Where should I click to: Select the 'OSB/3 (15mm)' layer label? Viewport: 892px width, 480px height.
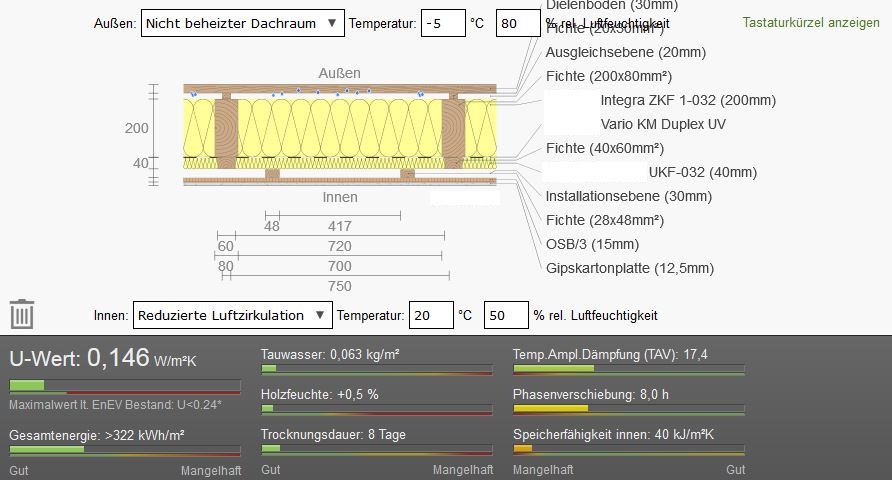pyautogui.click(x=592, y=244)
